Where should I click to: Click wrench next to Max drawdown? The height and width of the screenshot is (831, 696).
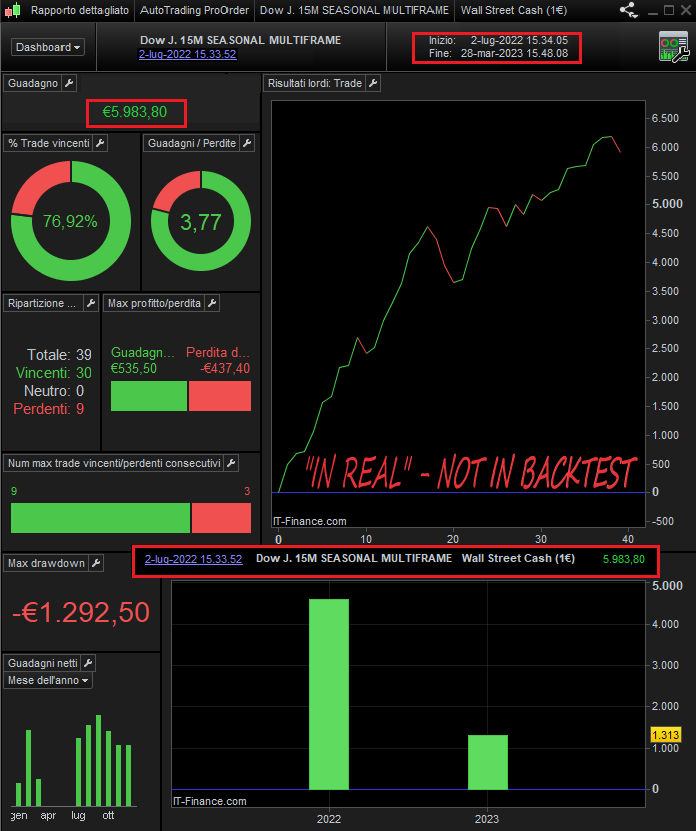pos(96,563)
